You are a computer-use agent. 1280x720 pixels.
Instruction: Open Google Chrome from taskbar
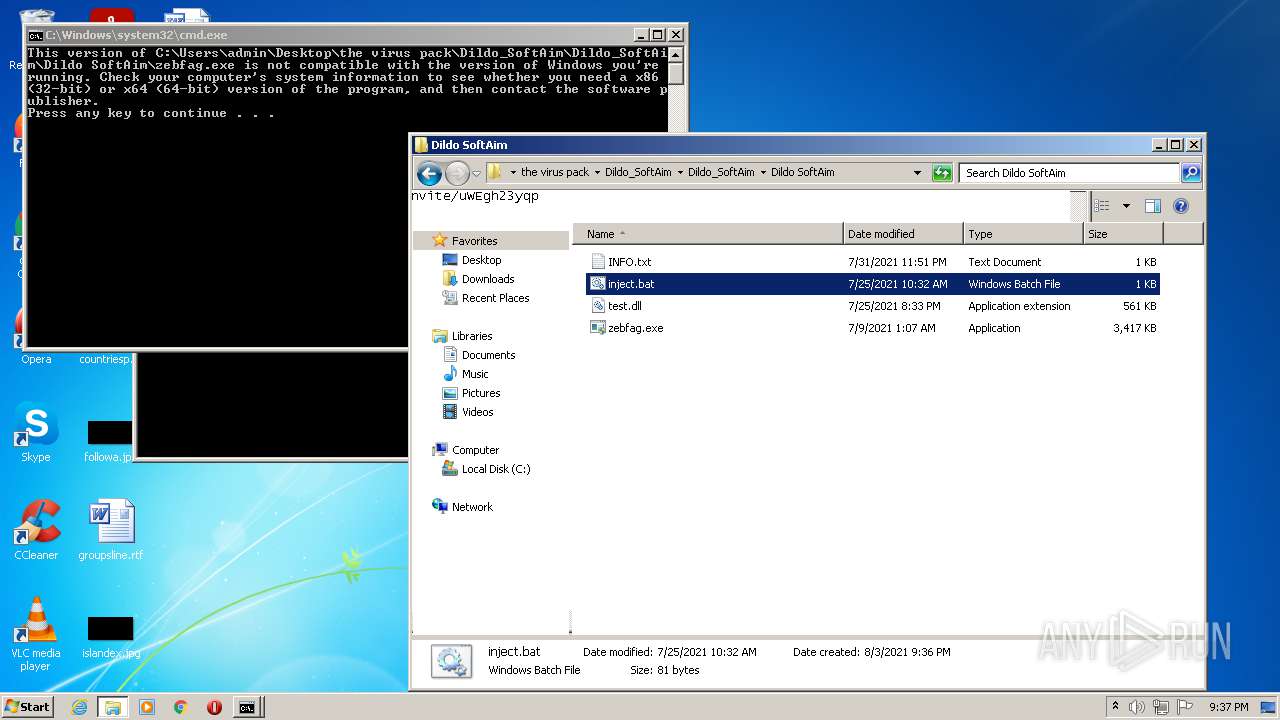point(180,707)
